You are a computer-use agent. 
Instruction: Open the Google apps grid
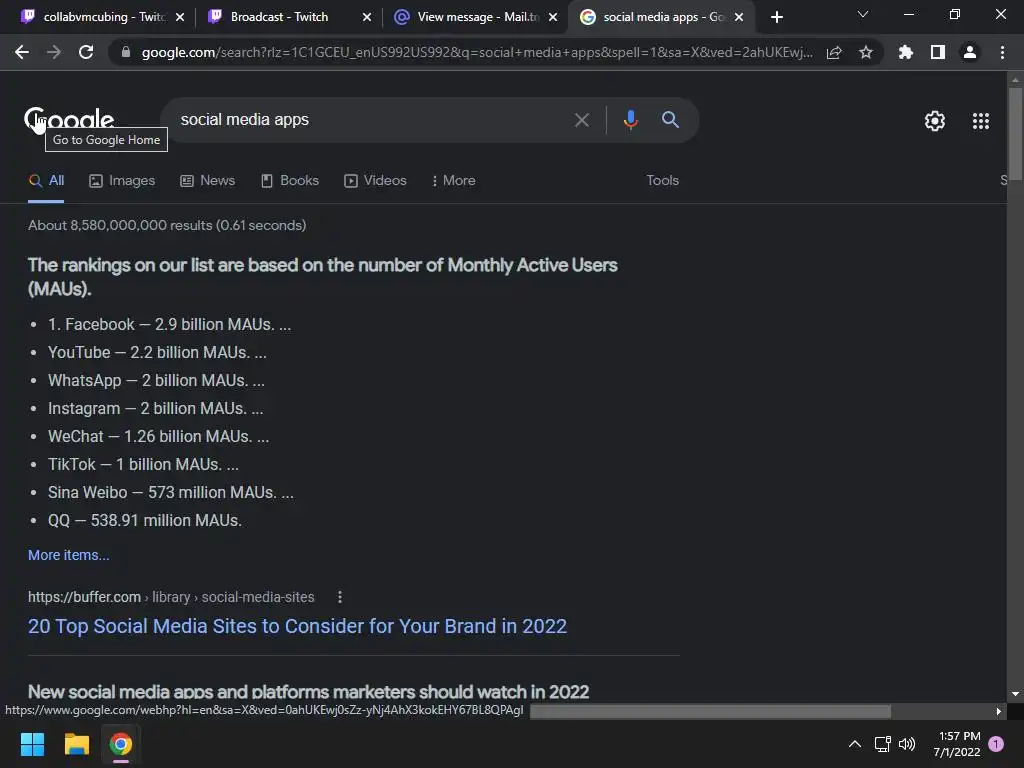[x=981, y=121]
